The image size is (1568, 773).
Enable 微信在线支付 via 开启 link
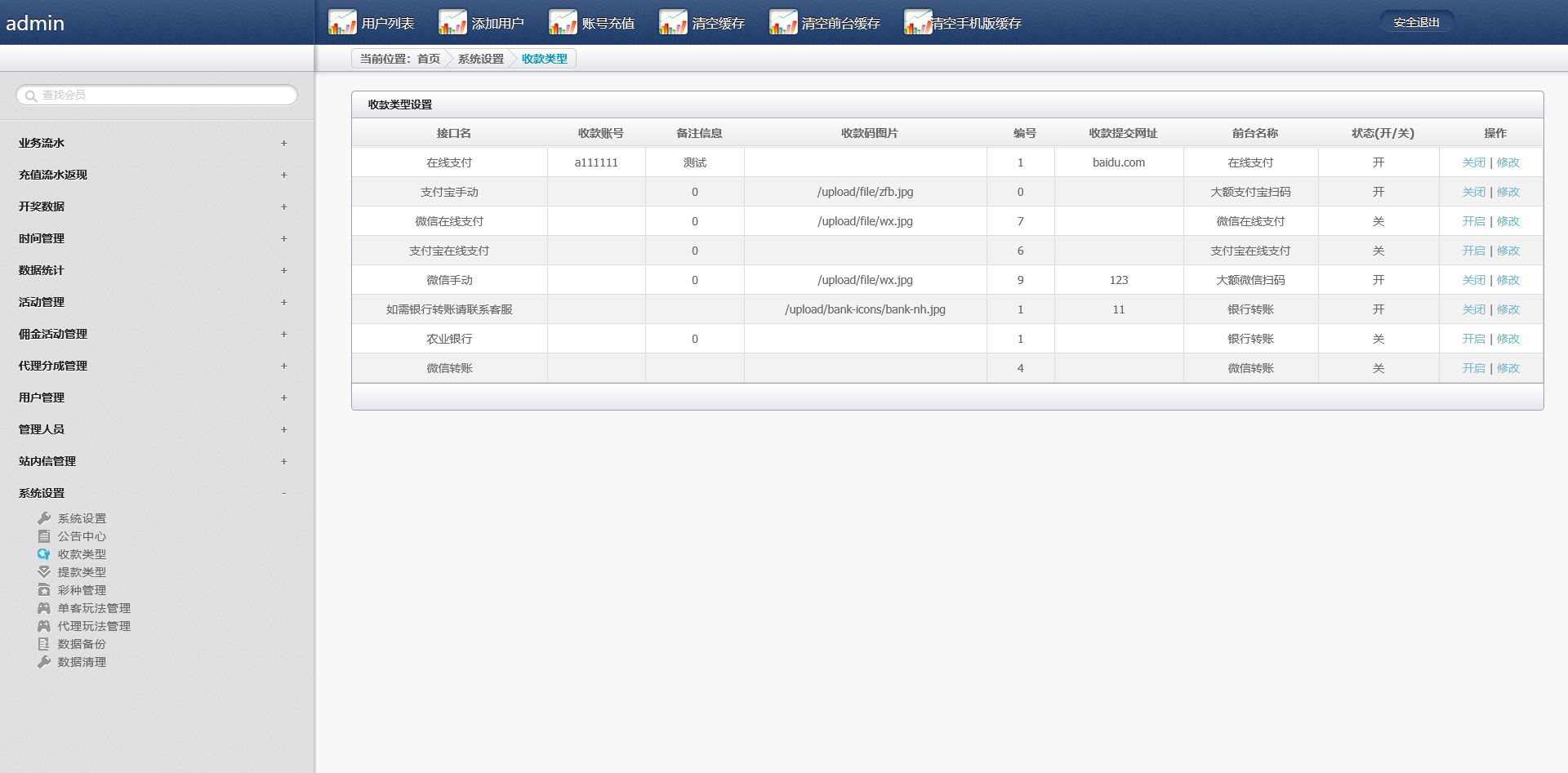tap(1473, 221)
